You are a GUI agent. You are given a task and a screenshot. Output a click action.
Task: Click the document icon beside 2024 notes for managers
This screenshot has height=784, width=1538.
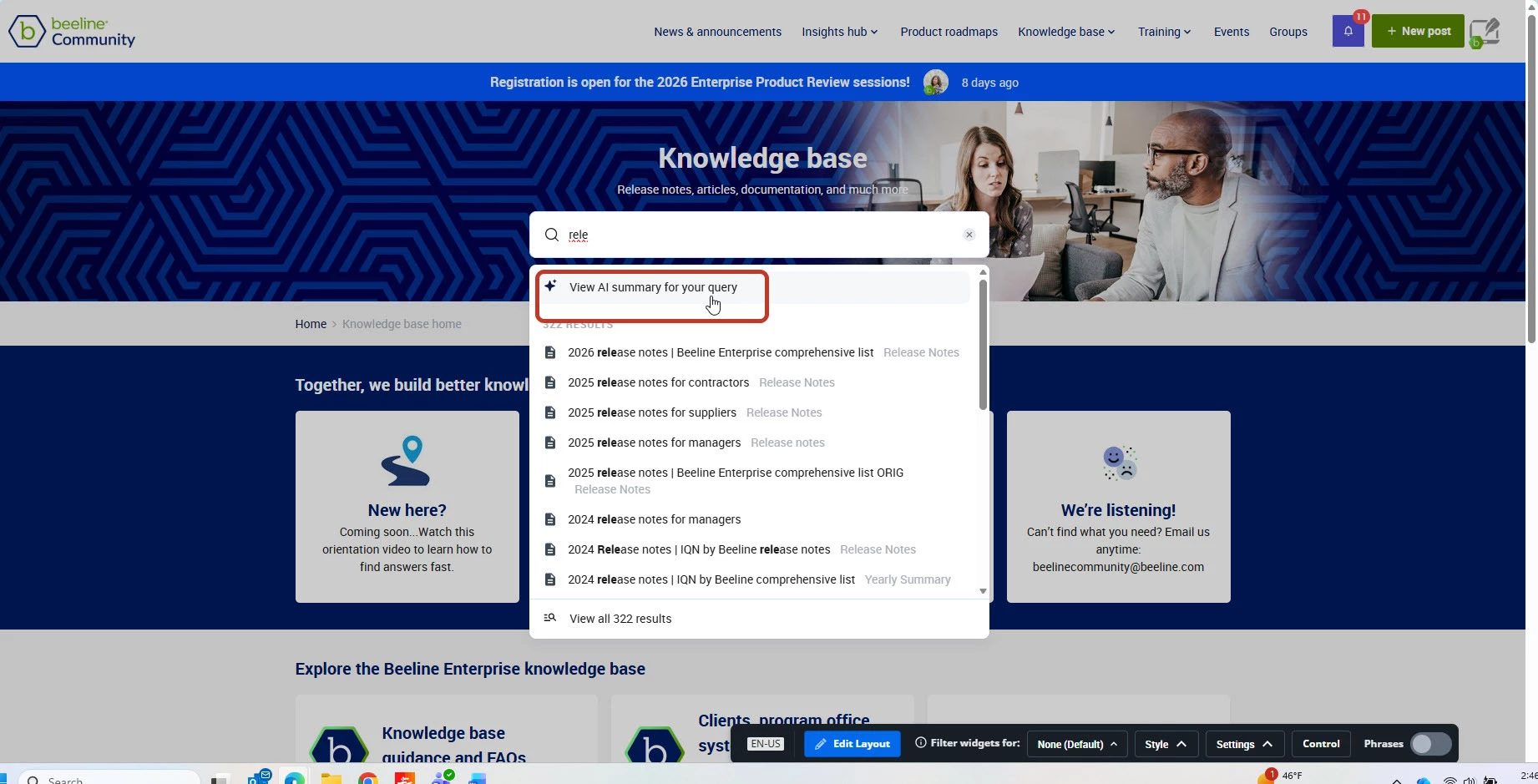click(550, 519)
